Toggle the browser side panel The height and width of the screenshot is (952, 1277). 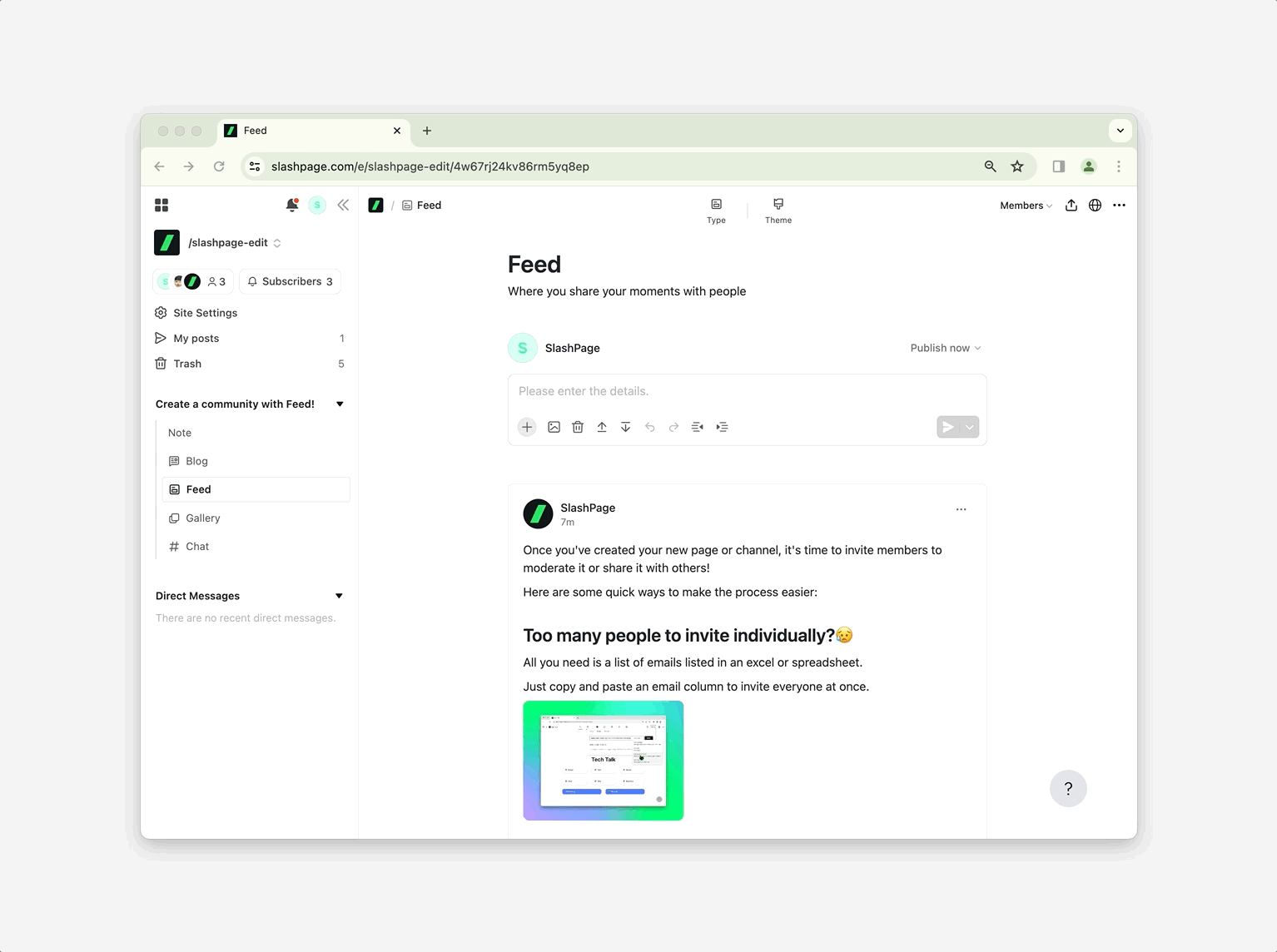pyautogui.click(x=1059, y=166)
